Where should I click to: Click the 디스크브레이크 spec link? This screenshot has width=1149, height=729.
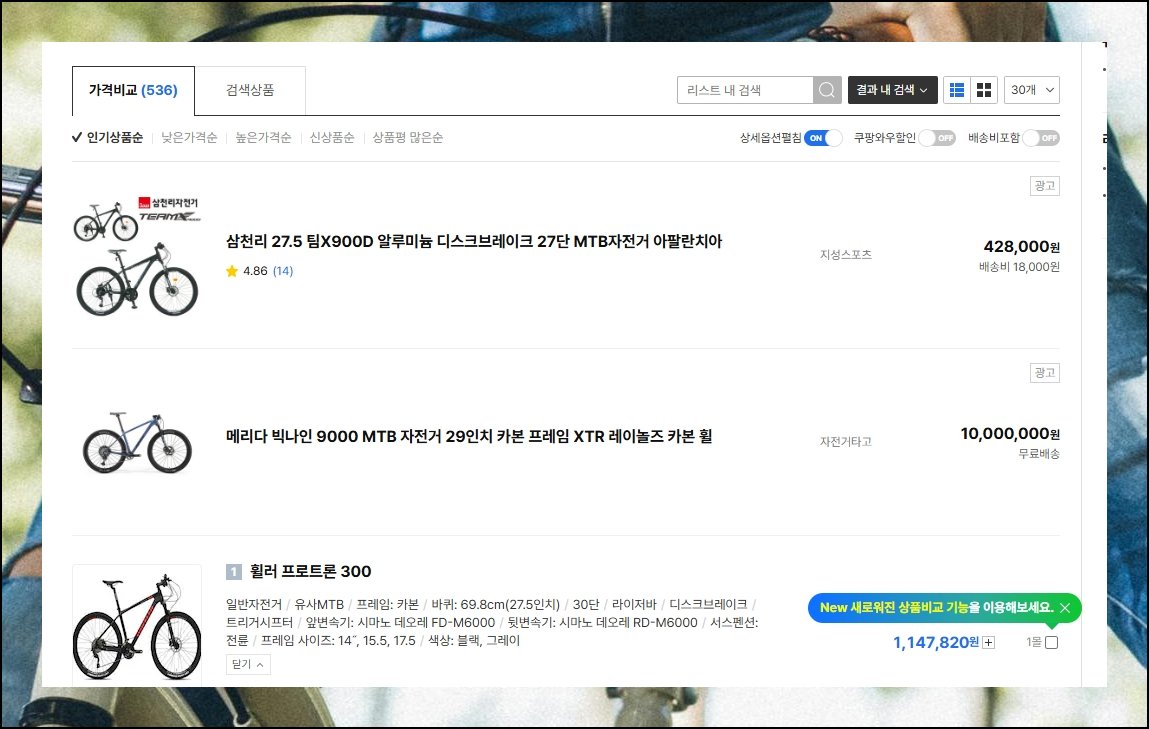click(x=708, y=604)
